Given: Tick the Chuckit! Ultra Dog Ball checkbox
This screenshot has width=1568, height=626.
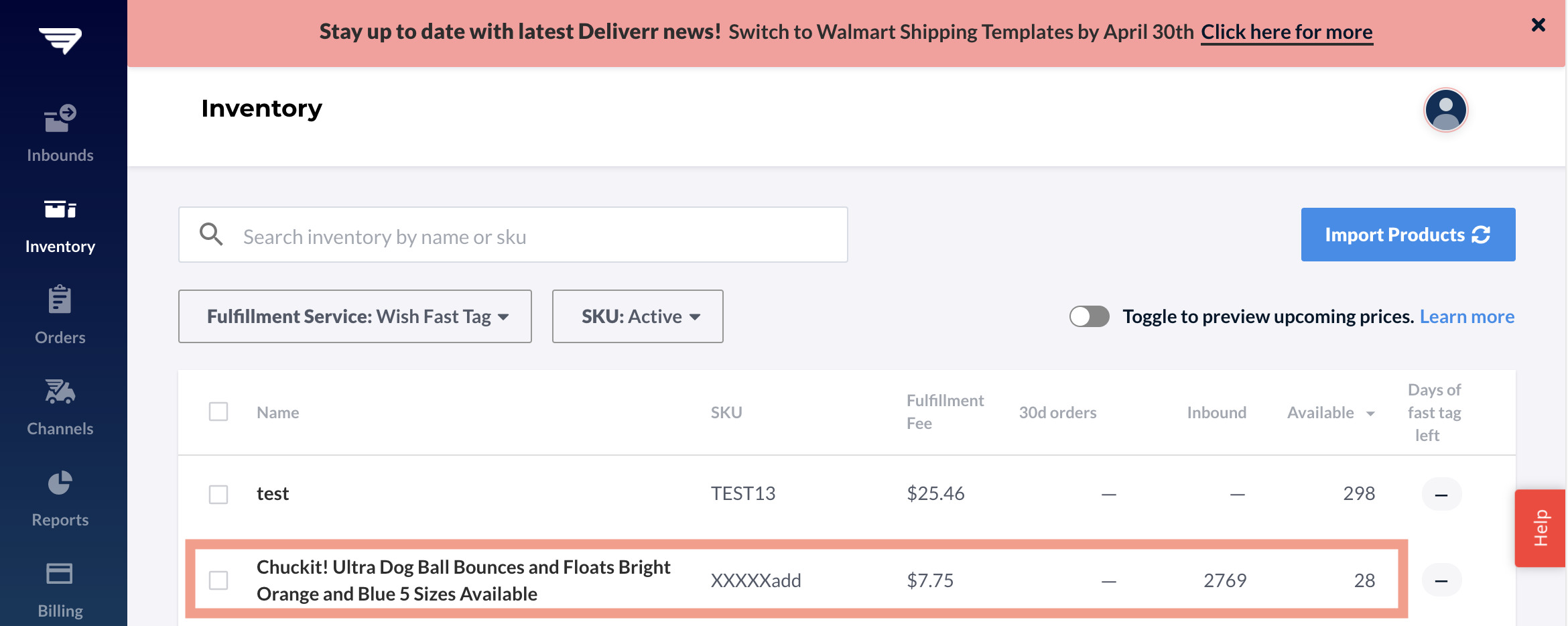Looking at the screenshot, I should point(218,580).
